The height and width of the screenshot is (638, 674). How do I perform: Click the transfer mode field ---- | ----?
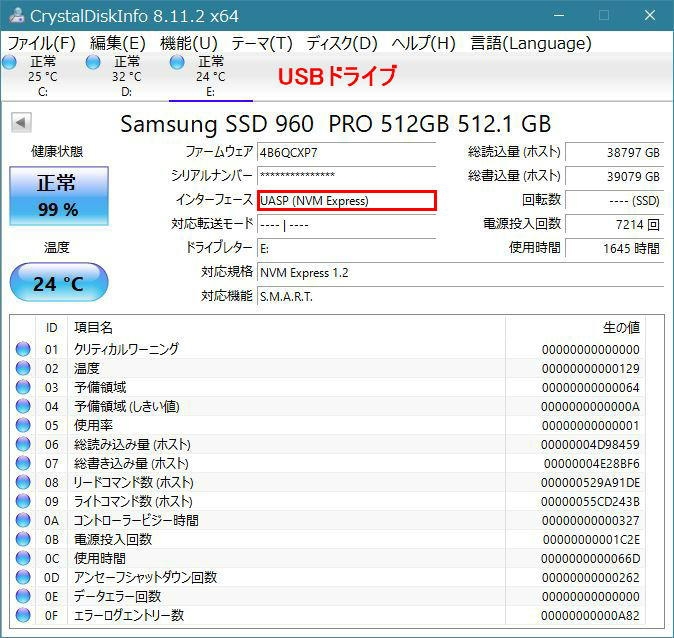346,224
